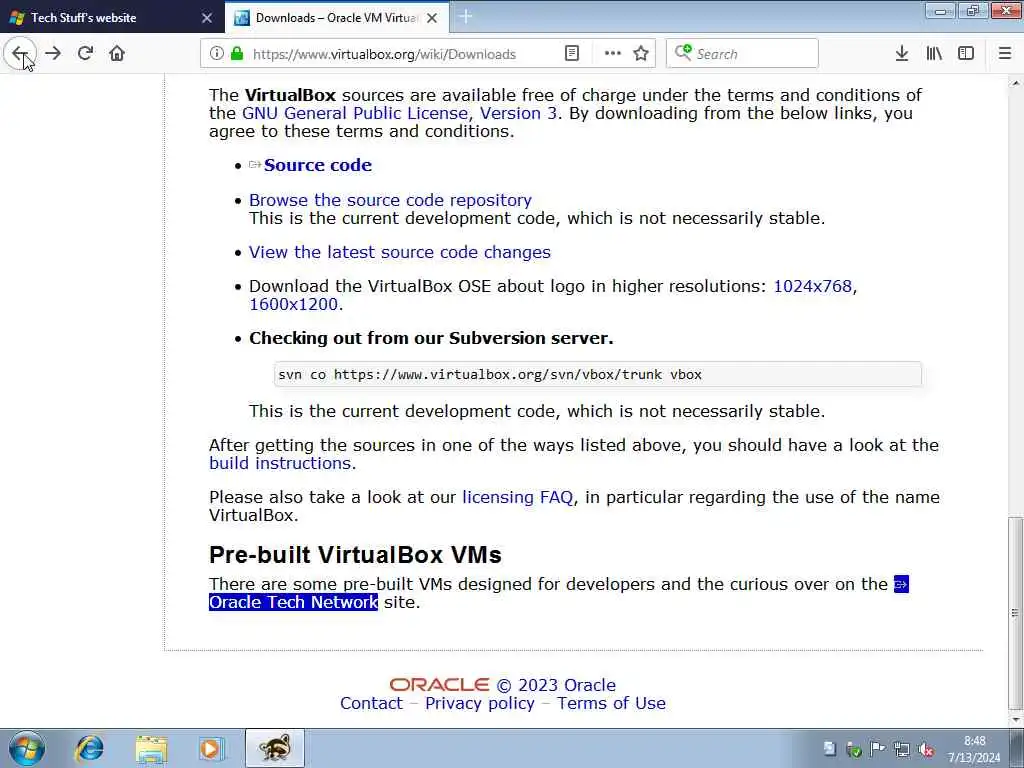Bookmark this page with star icon
This screenshot has height=768, width=1024.
pyautogui.click(x=641, y=54)
